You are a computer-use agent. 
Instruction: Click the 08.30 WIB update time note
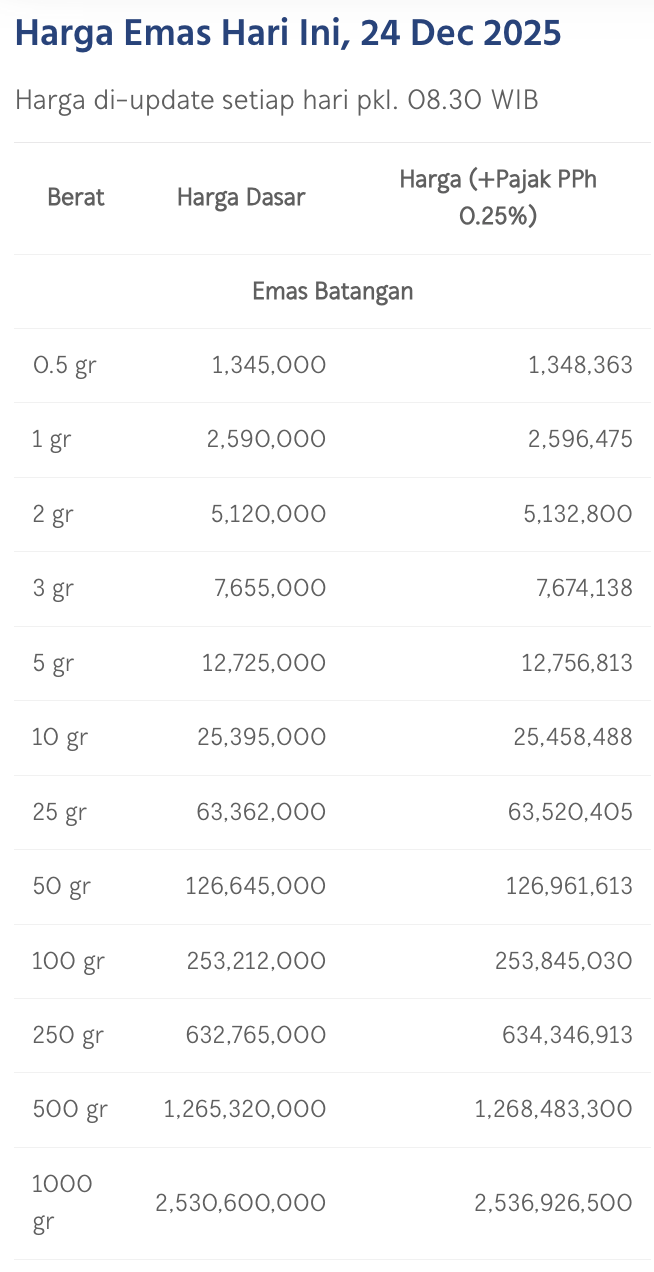pos(277,100)
